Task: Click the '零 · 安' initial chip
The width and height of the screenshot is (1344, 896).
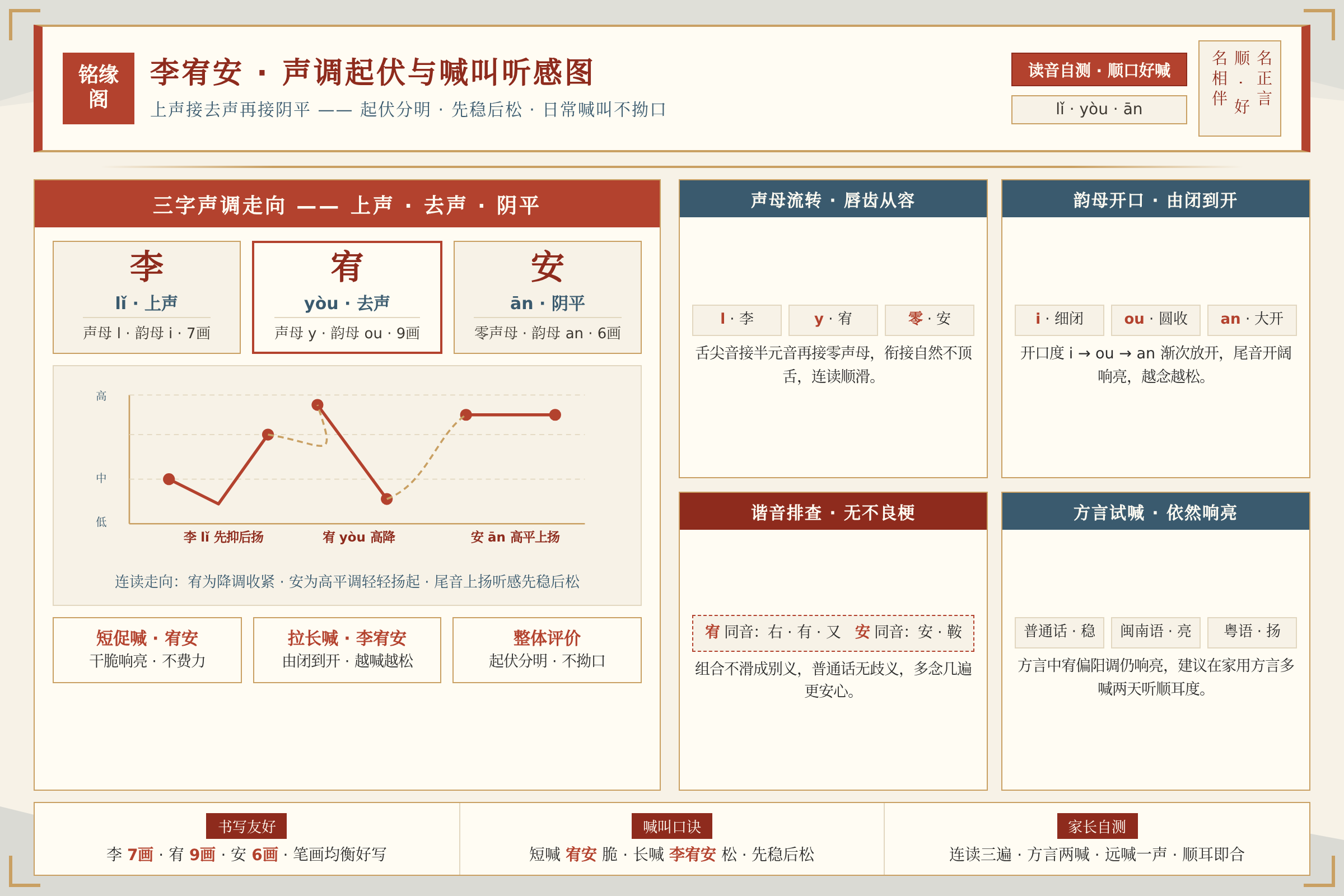Action: [929, 320]
